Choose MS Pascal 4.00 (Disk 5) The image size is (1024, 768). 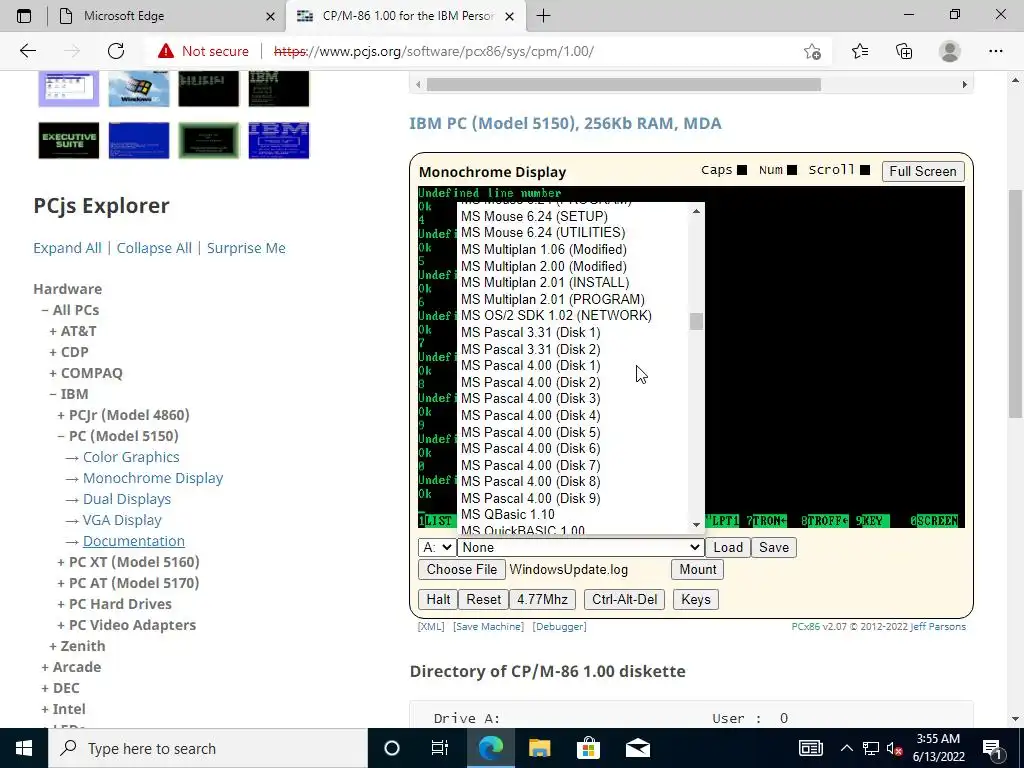click(x=530, y=432)
